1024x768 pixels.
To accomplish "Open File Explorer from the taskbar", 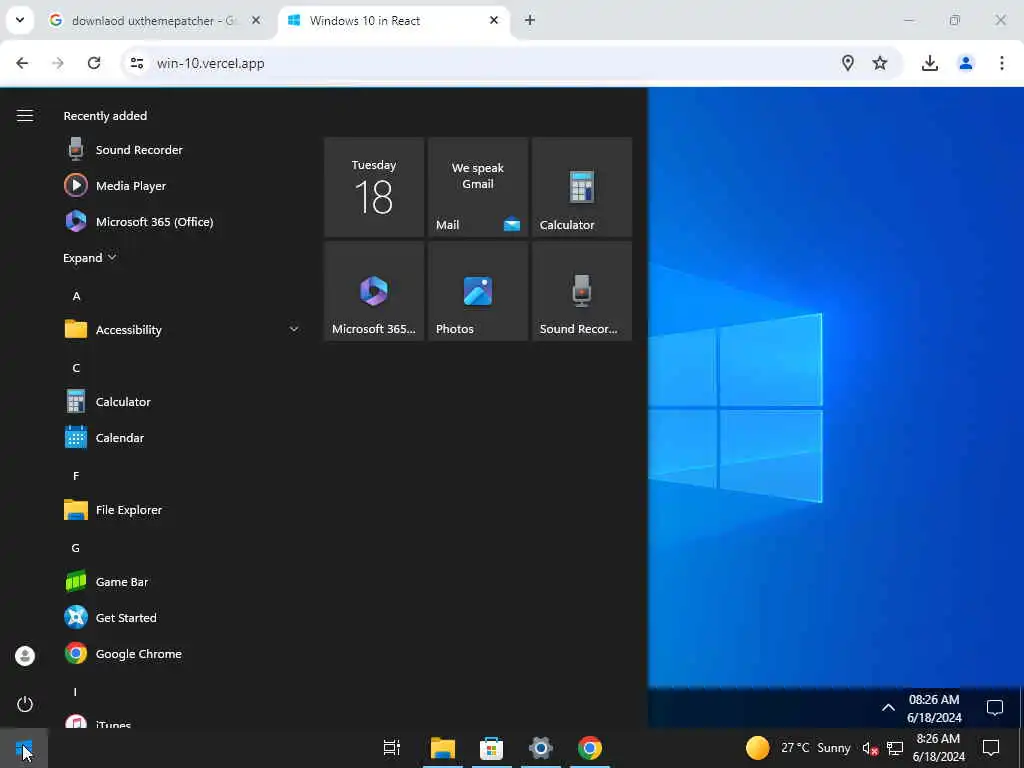I will 443,748.
